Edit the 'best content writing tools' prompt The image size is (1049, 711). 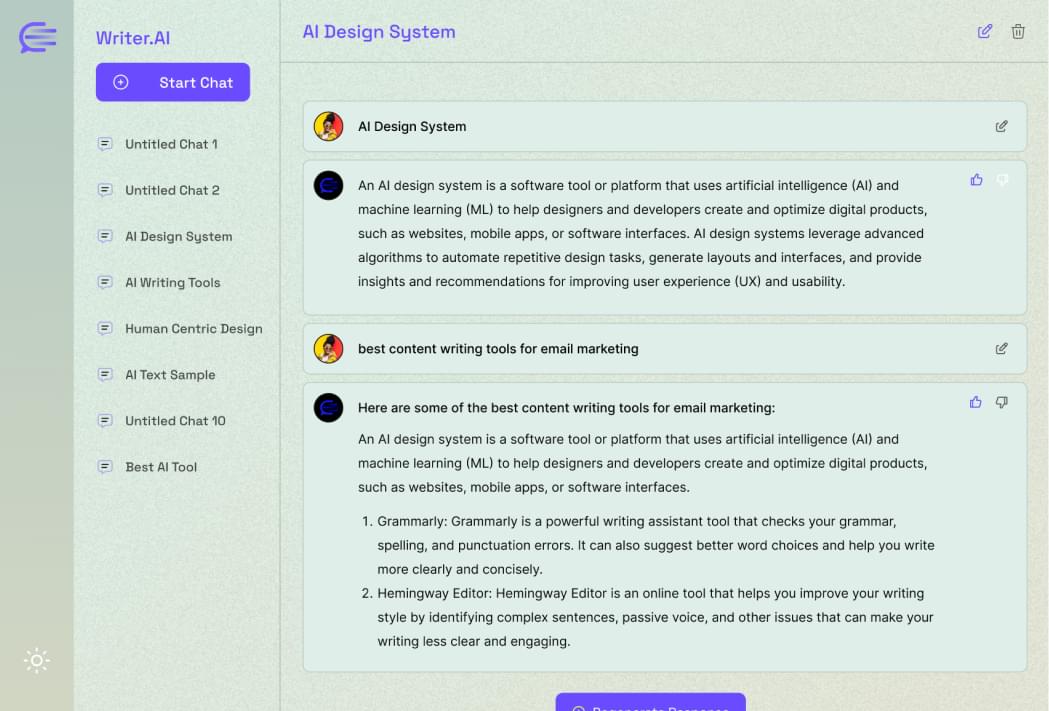pos(1001,349)
